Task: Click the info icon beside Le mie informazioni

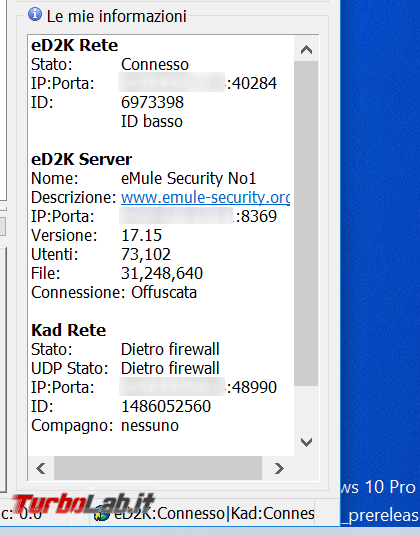Action: [x=35, y=15]
